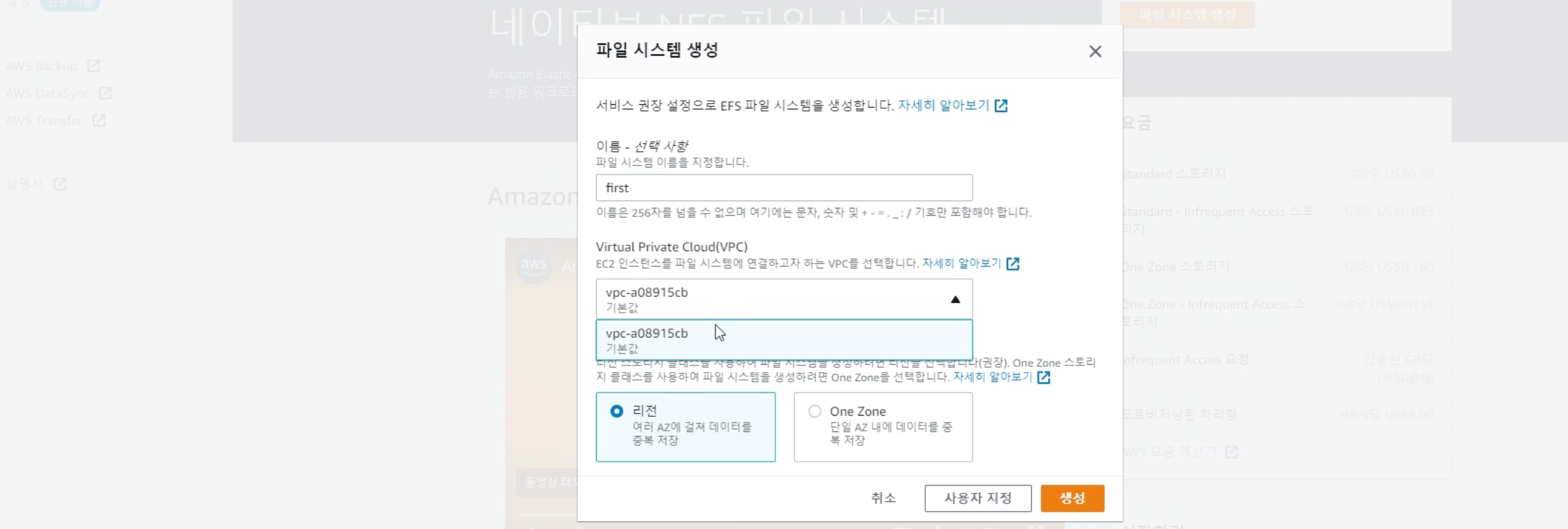Click the external link icon beside the storage class link
The image size is (1568, 529).
click(x=1043, y=377)
